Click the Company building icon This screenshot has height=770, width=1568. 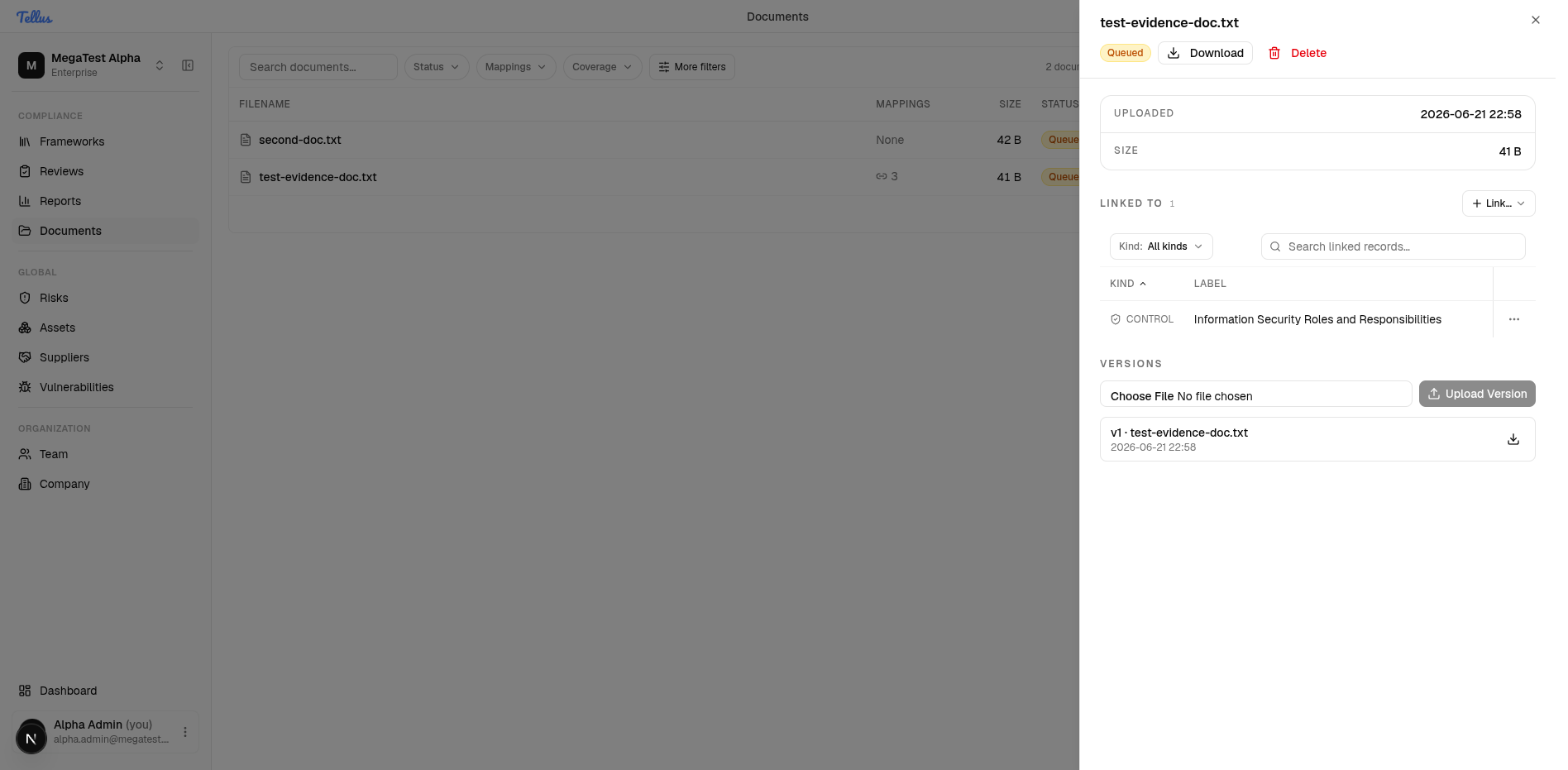click(x=25, y=484)
